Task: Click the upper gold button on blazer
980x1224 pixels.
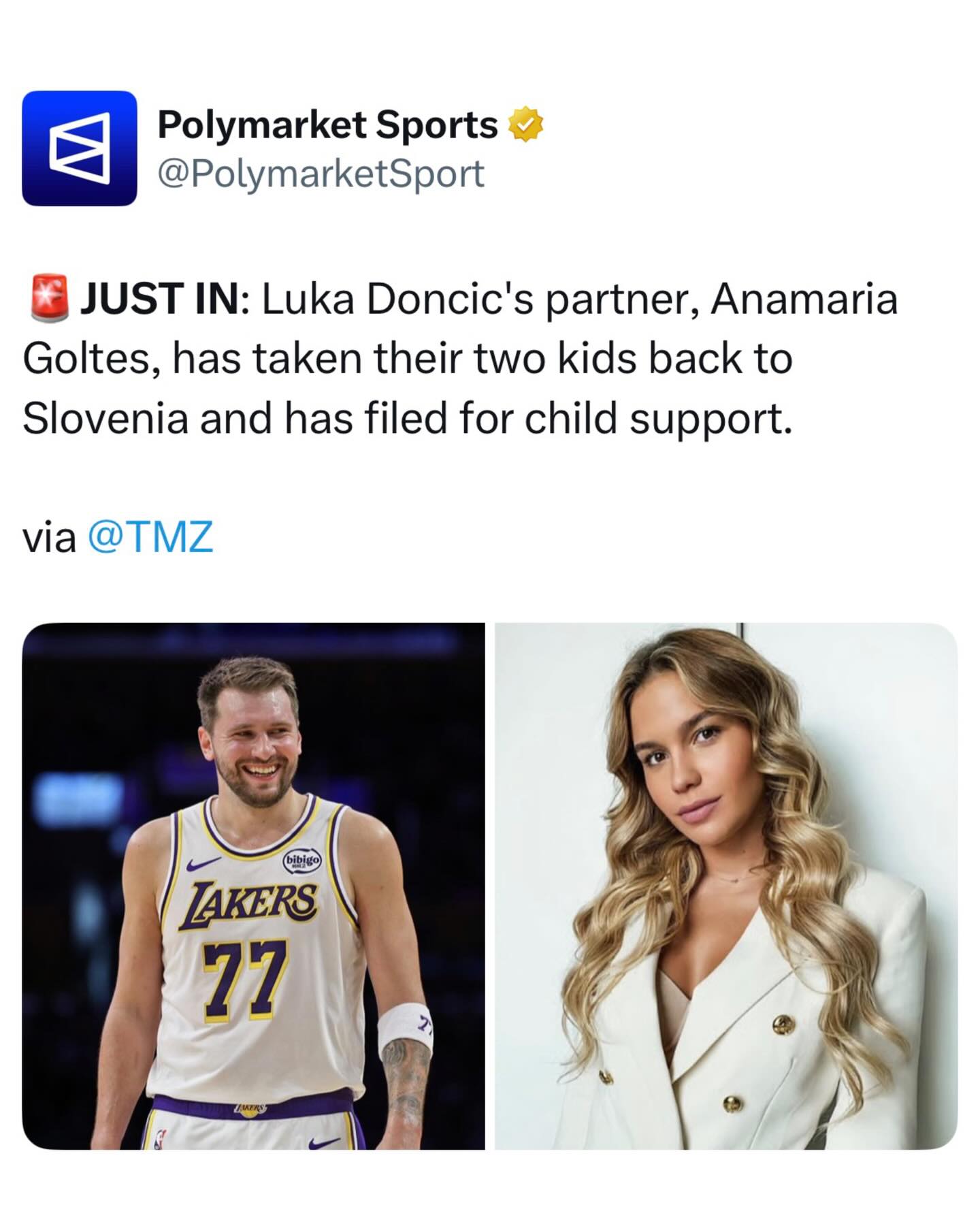Action: (783, 1023)
